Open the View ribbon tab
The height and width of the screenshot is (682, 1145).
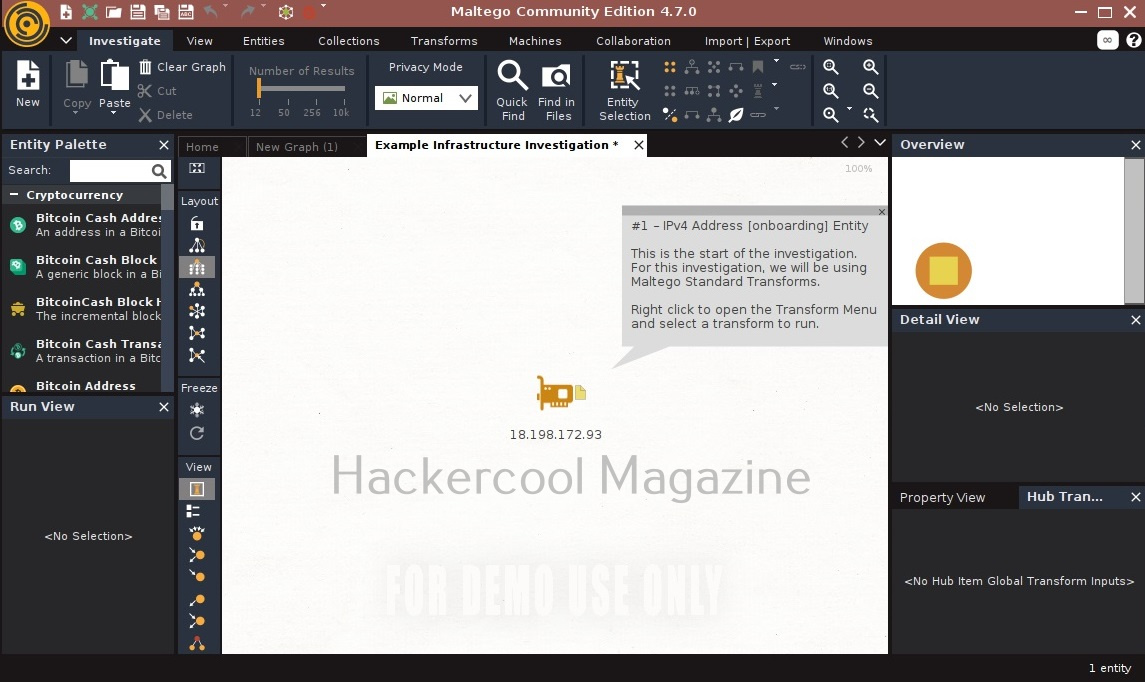pos(199,41)
